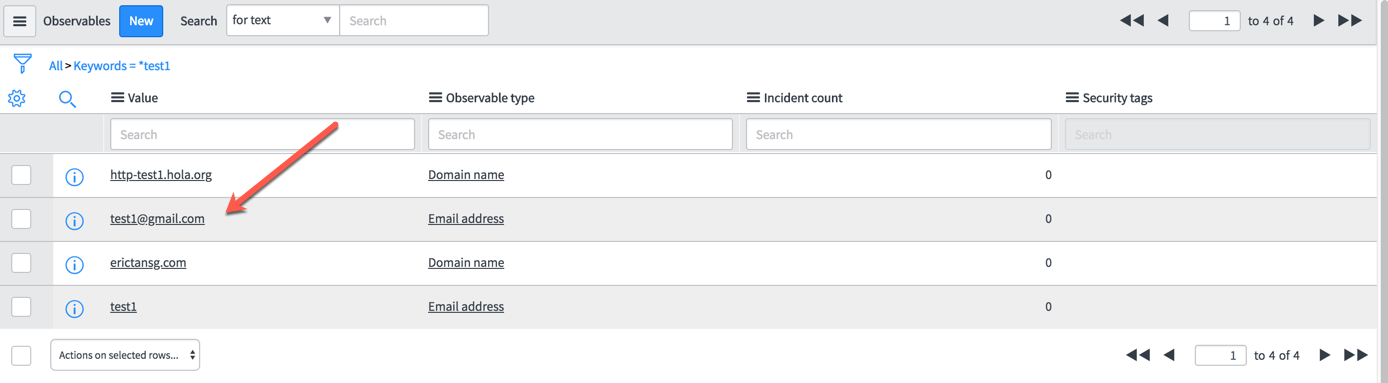Viewport: 1388px width, 383px height.
Task: Open the erictansg.com observable
Action: click(x=148, y=263)
